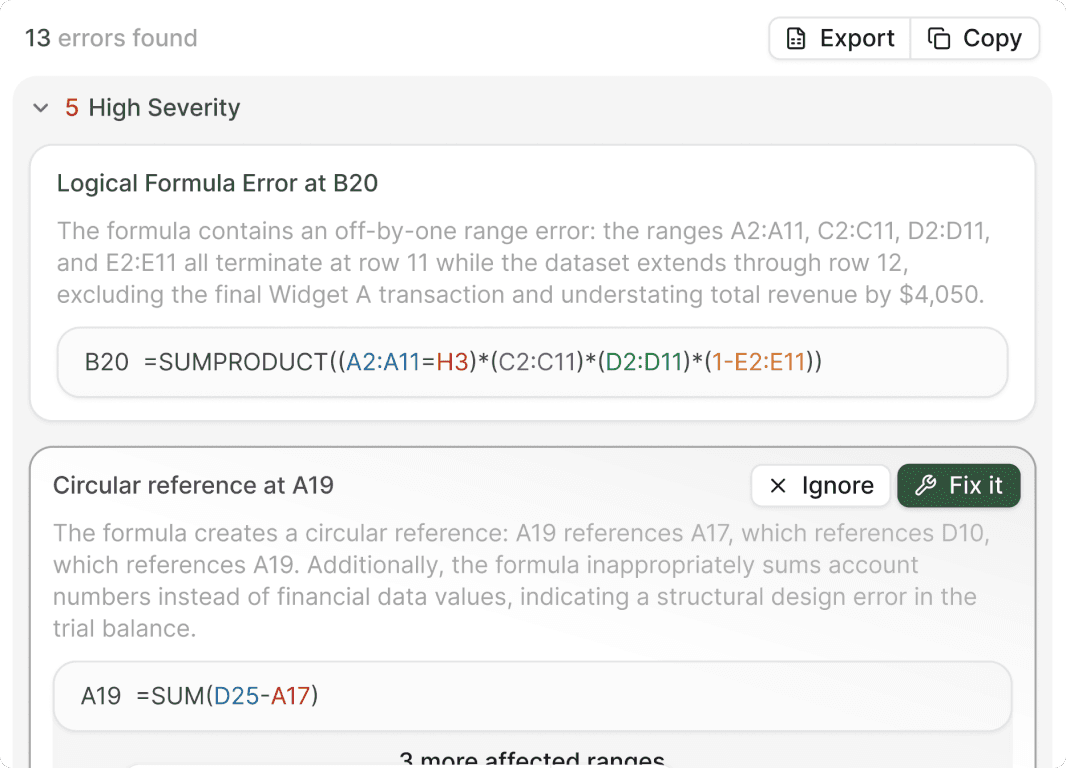Click the chevron beside 5 High Severity

[40, 107]
